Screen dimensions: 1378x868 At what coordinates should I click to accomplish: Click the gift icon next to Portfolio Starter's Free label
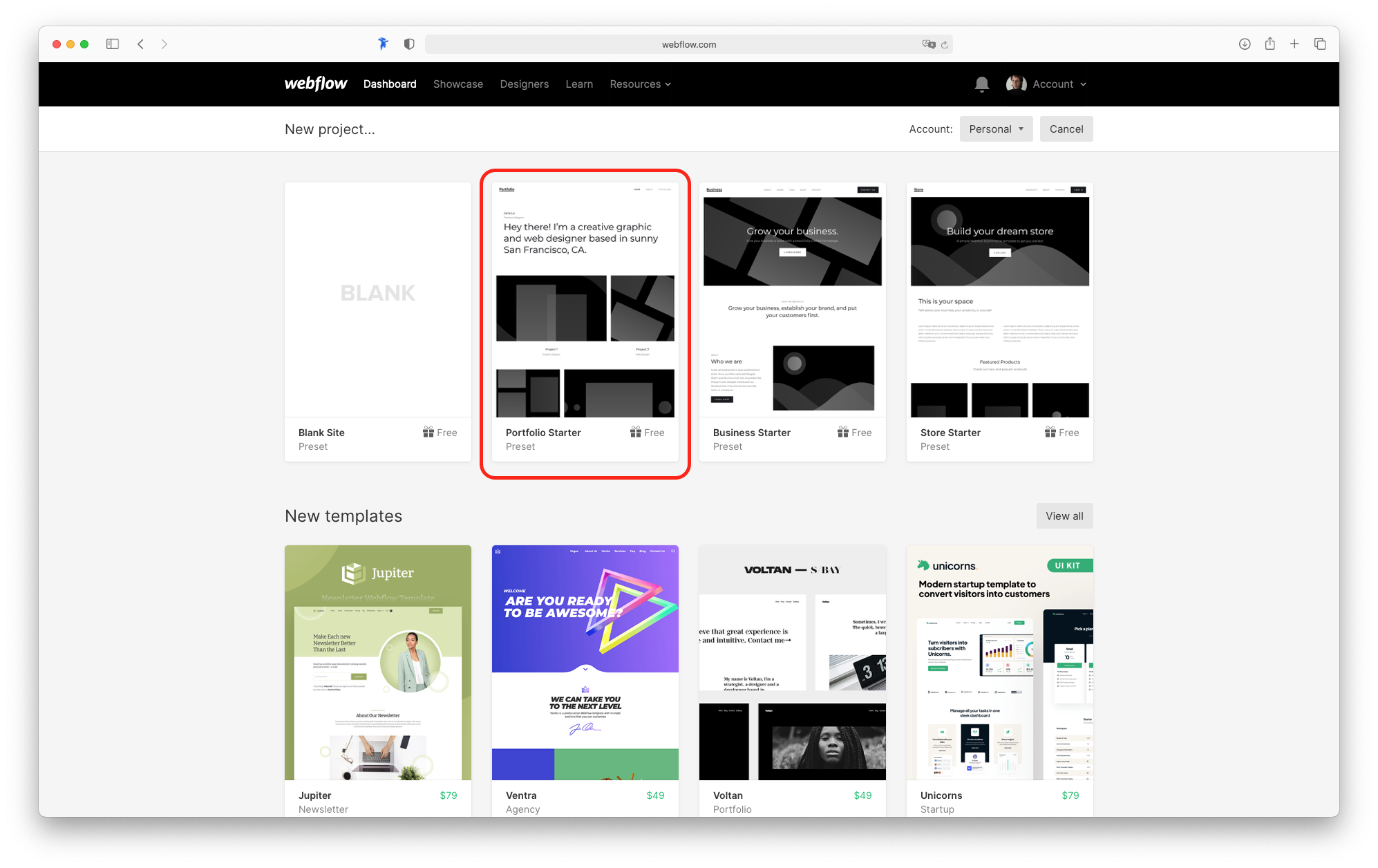click(x=636, y=432)
